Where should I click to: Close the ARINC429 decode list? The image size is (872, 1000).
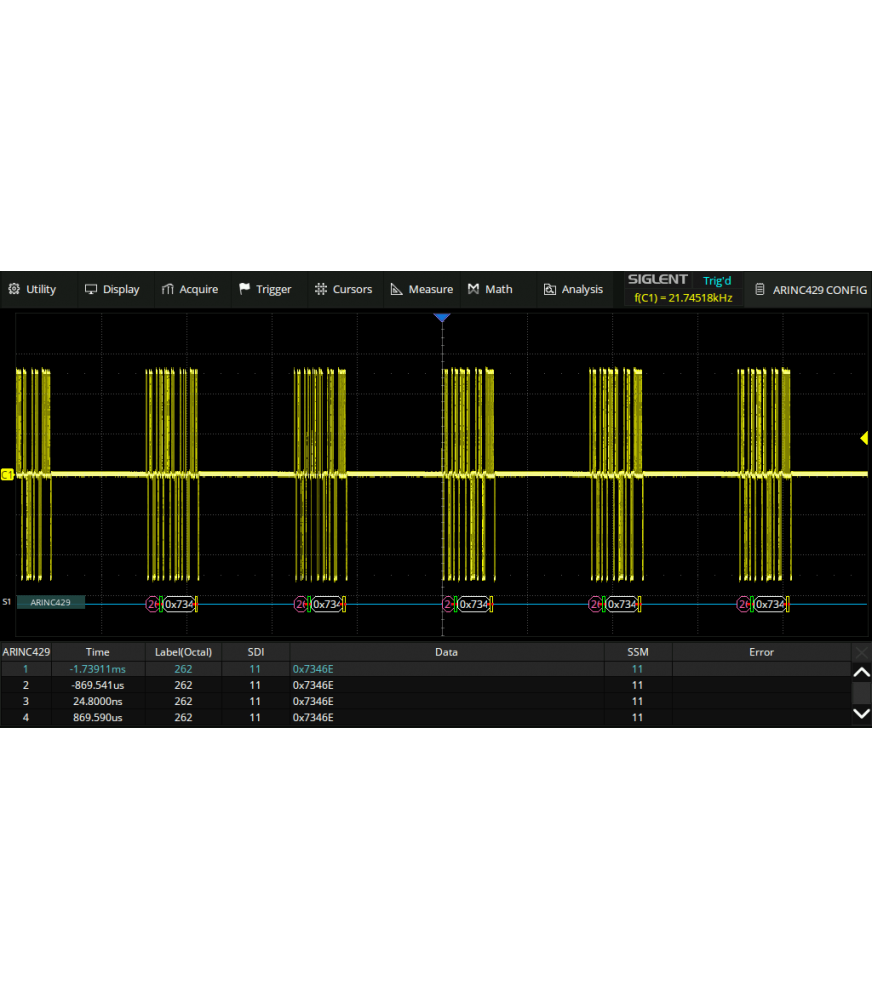862,652
